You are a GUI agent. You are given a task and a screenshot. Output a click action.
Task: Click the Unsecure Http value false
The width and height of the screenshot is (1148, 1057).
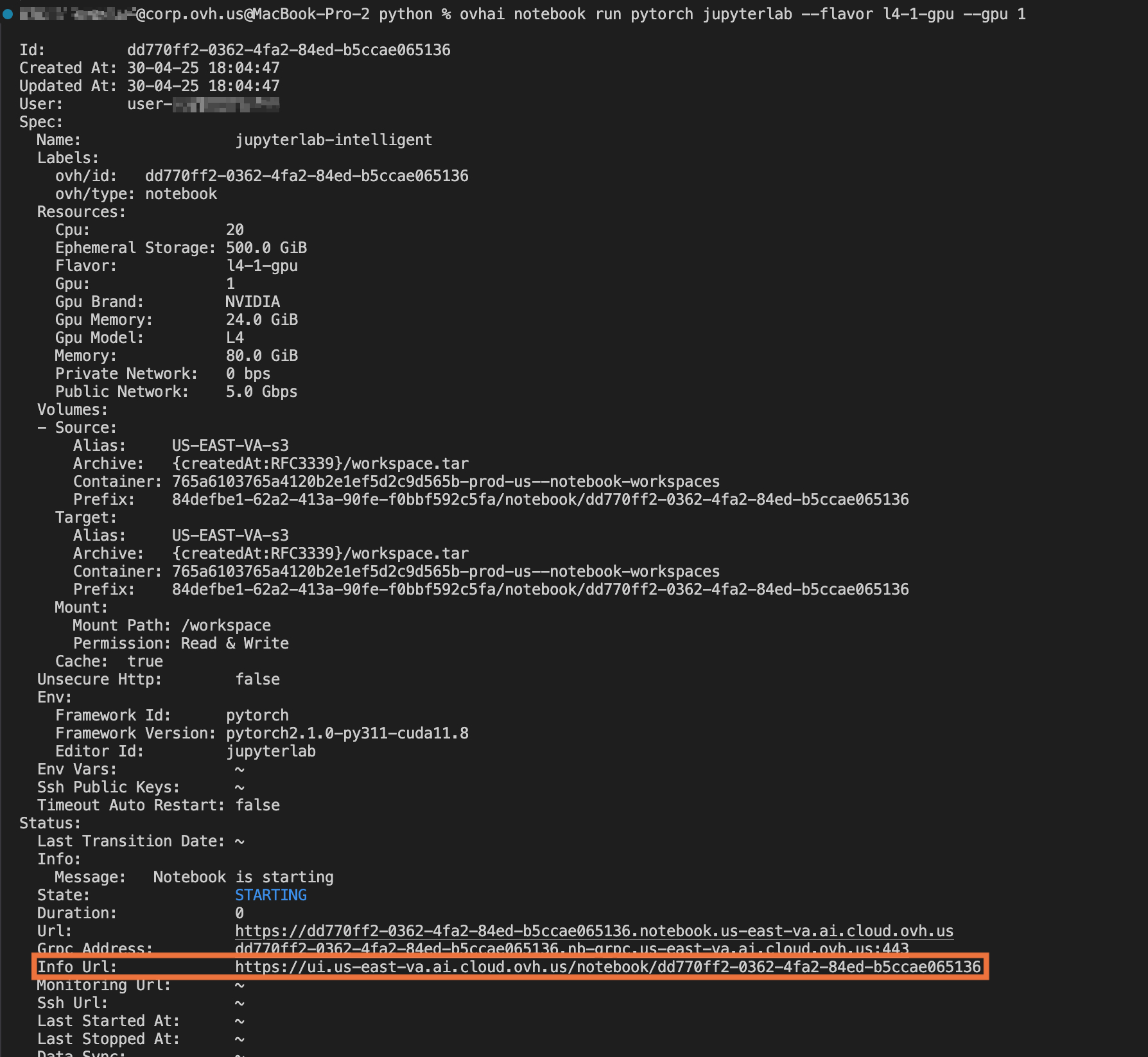click(257, 679)
